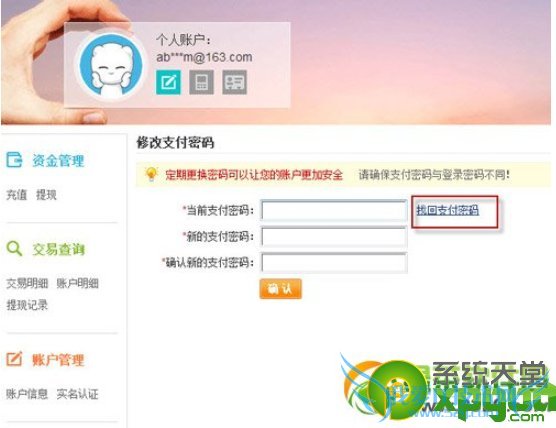Click the gray ID card verification icon
Viewport: 556px width, 428px height.
[234, 82]
